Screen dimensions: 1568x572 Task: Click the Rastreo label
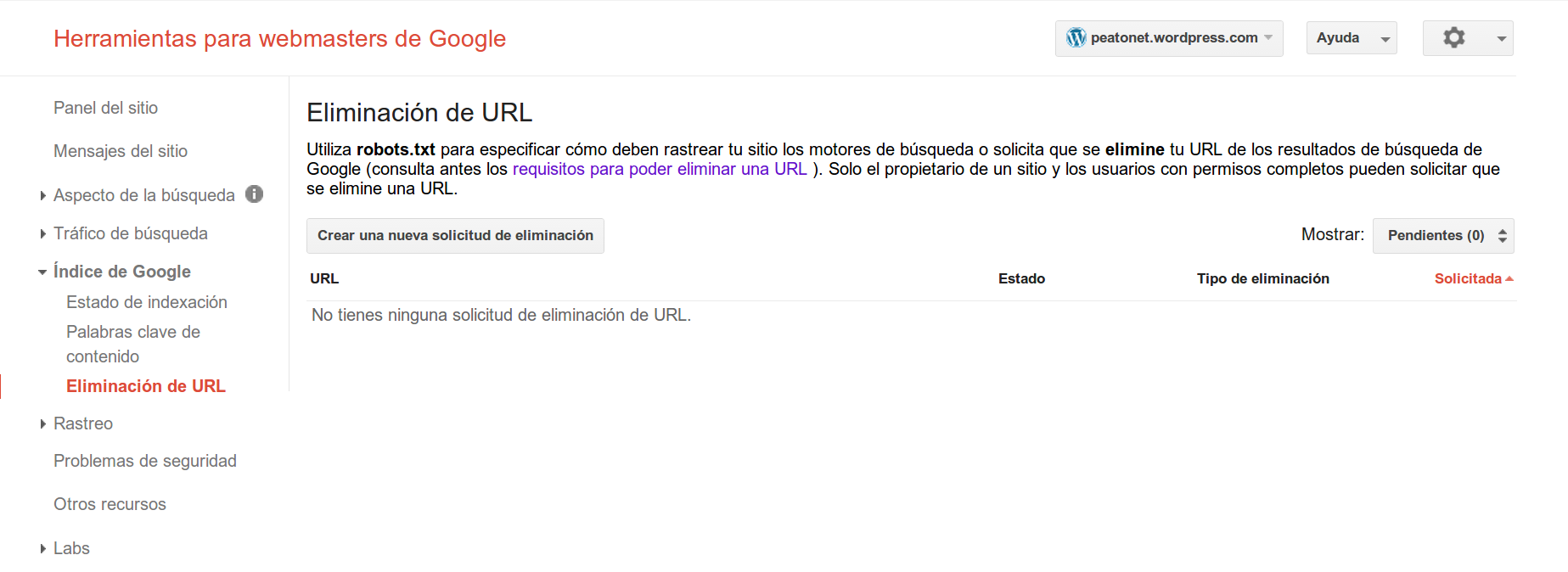83,423
